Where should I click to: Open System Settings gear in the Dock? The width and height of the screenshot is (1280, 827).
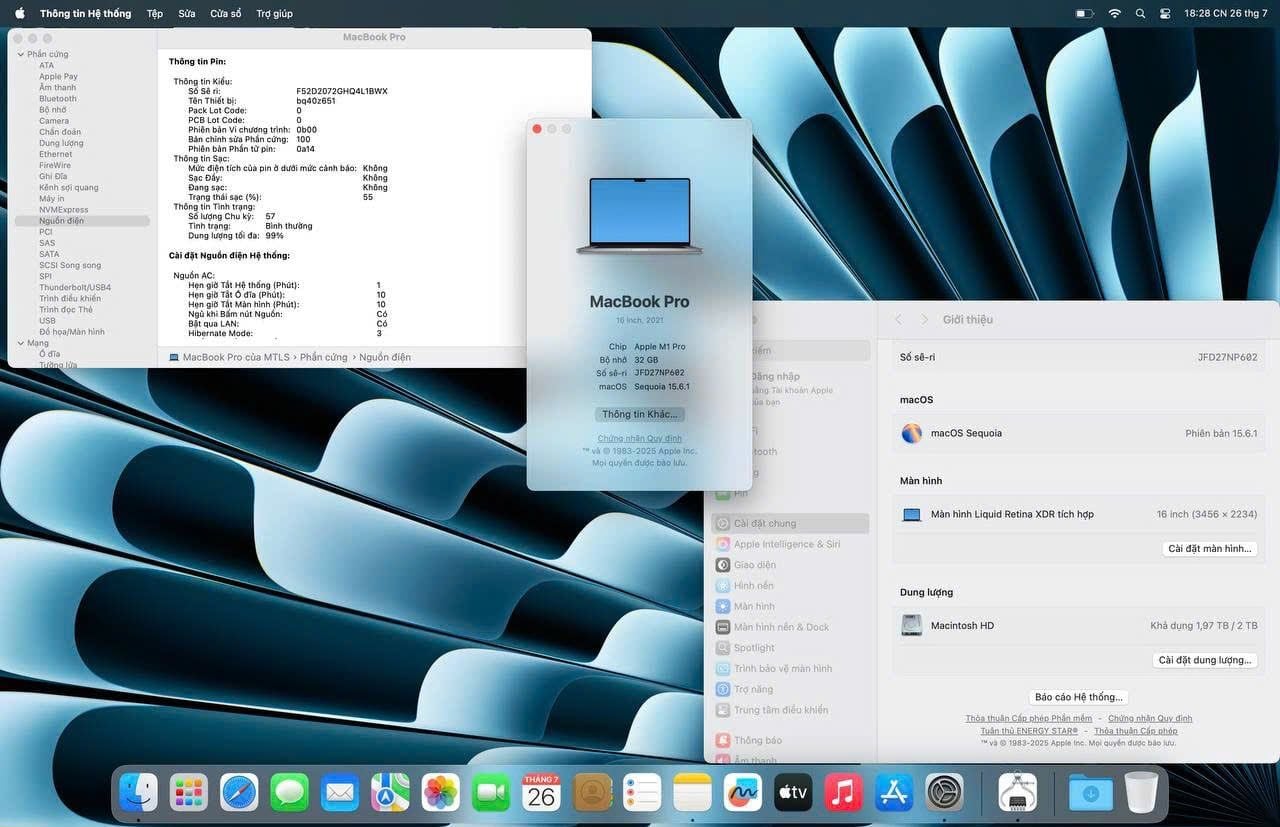944,793
